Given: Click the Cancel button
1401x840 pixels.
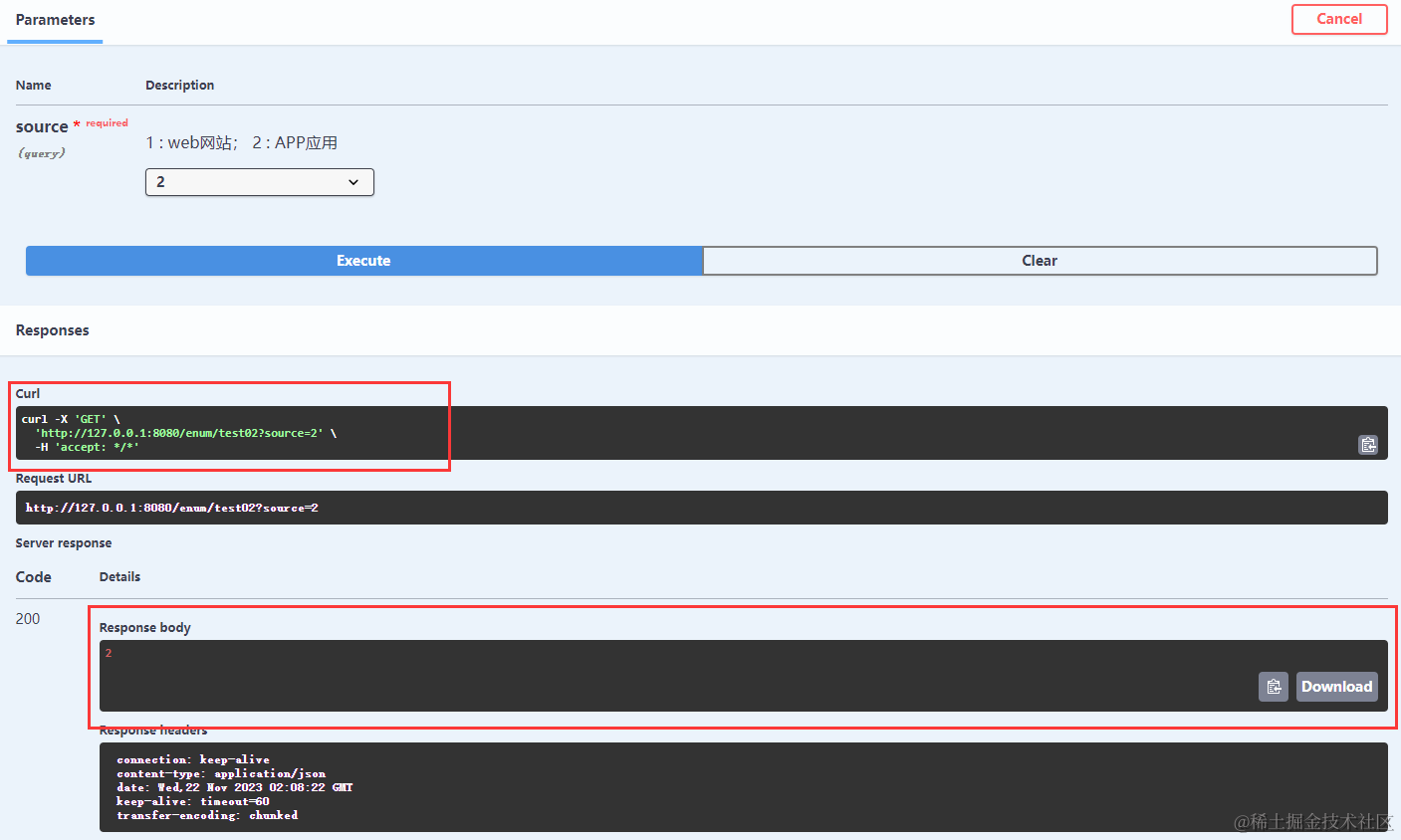Looking at the screenshot, I should click(1338, 19).
